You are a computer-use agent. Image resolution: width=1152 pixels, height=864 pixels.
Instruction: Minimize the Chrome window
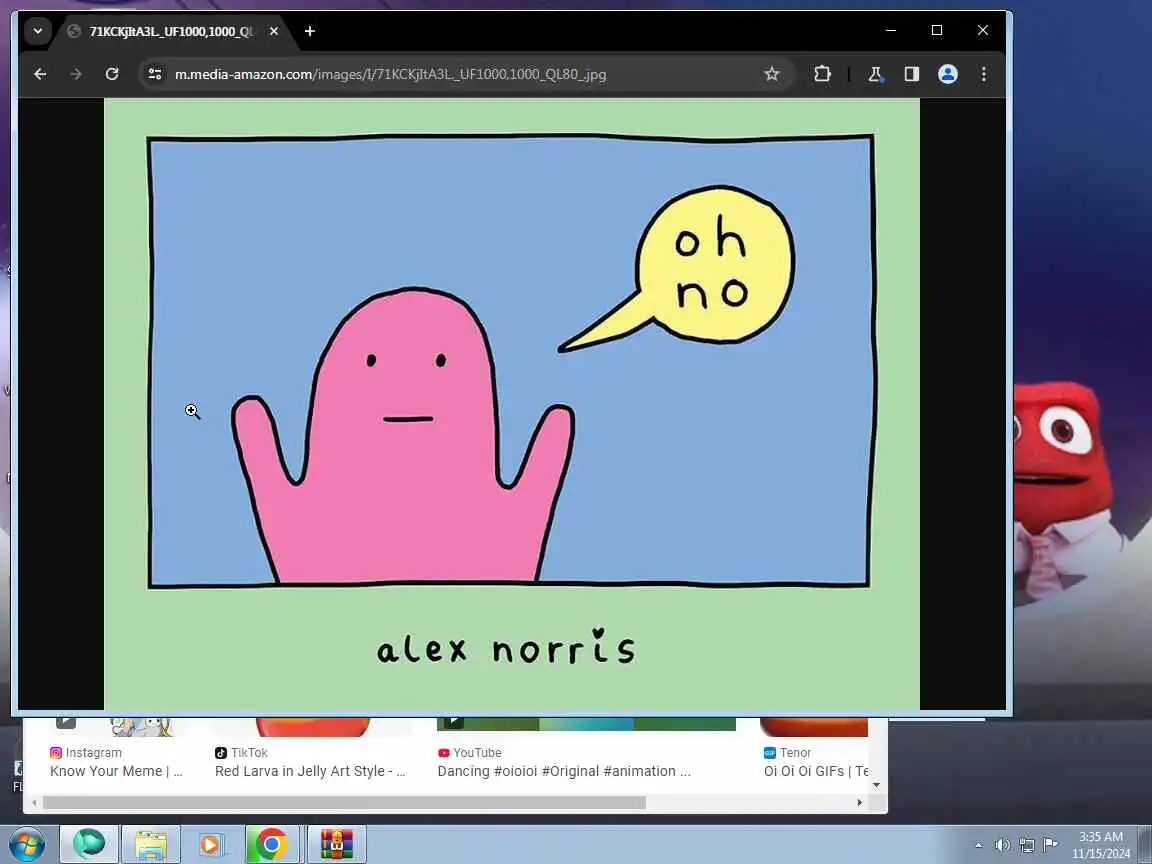890,30
